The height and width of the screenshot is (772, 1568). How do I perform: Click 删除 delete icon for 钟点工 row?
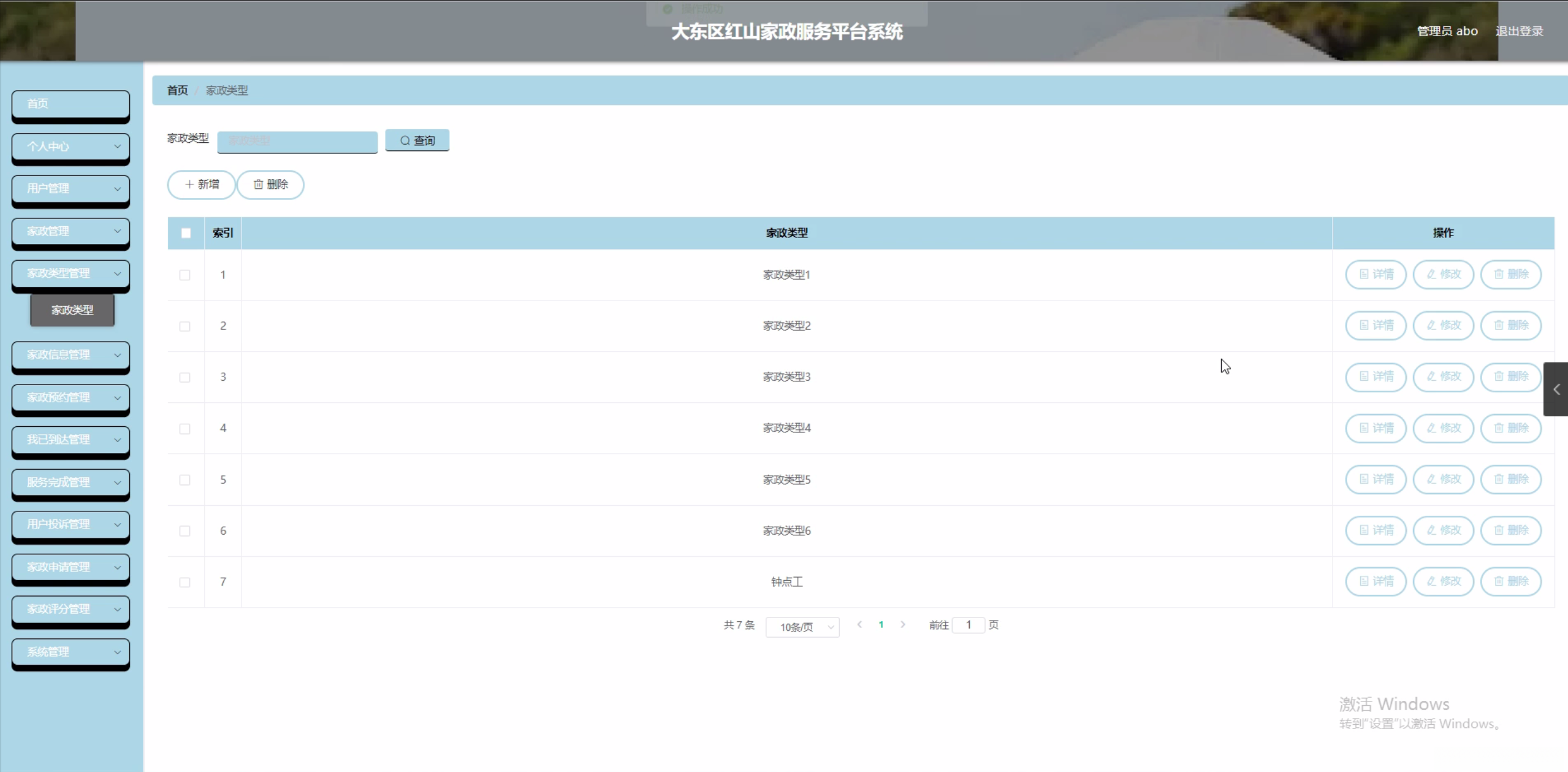pyautogui.click(x=1510, y=581)
